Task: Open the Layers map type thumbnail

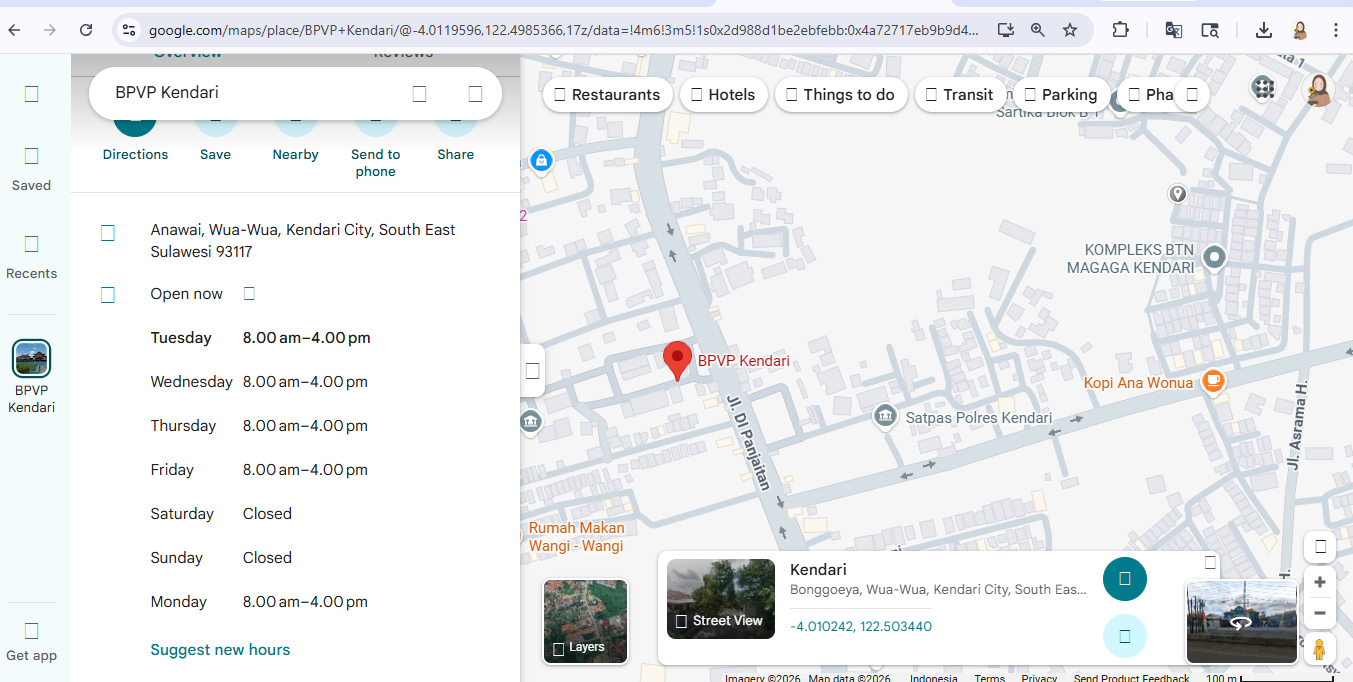Action: 585,621
